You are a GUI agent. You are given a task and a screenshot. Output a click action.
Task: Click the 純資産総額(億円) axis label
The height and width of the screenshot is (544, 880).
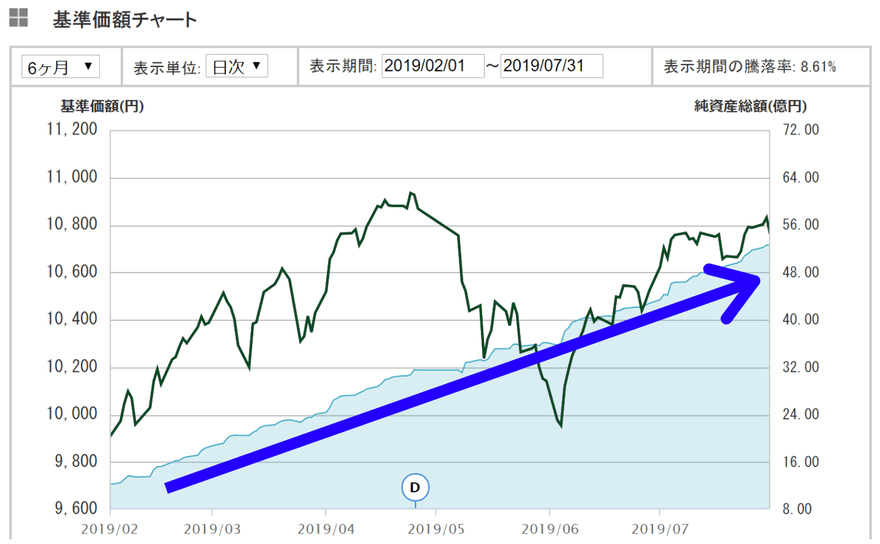[x=750, y=106]
